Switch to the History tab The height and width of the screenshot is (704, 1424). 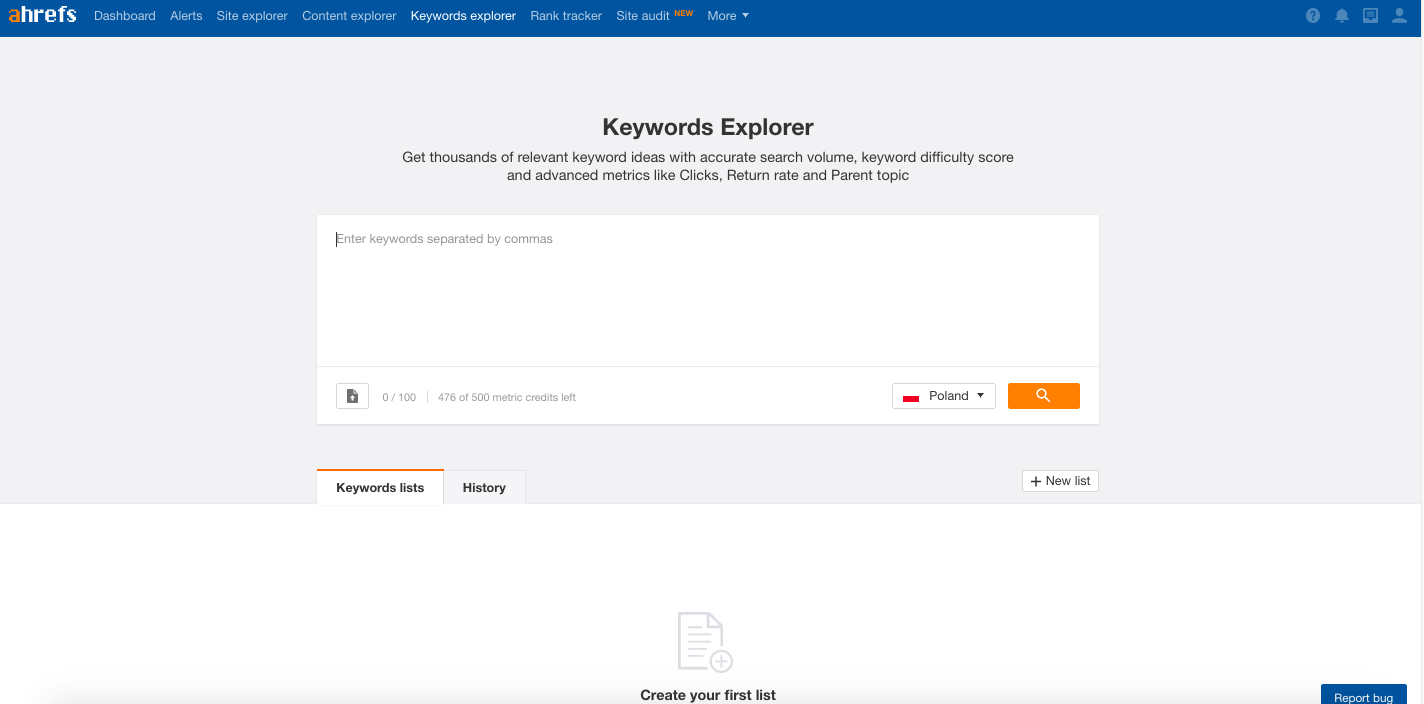pos(484,487)
